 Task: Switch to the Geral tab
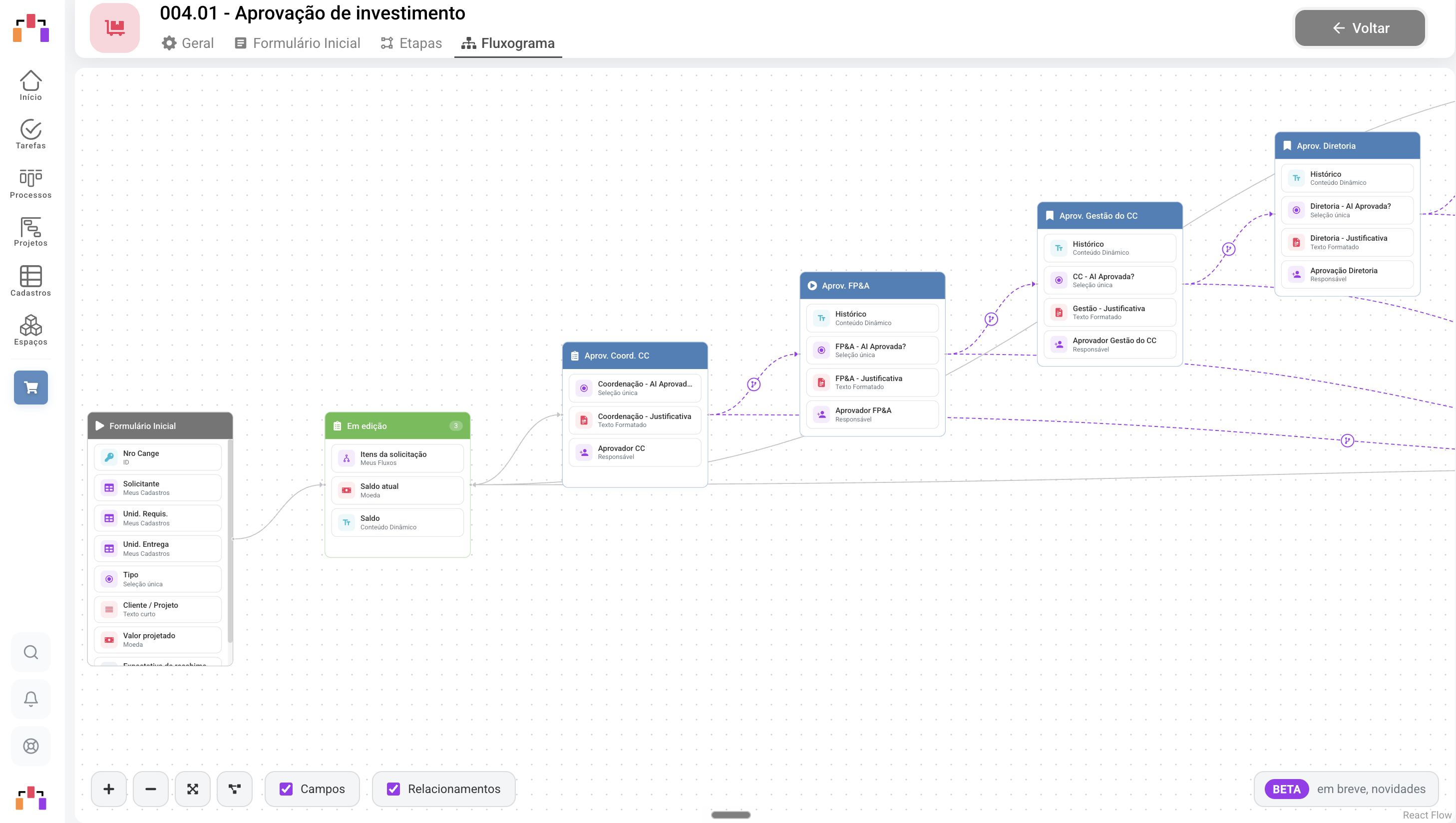point(188,43)
